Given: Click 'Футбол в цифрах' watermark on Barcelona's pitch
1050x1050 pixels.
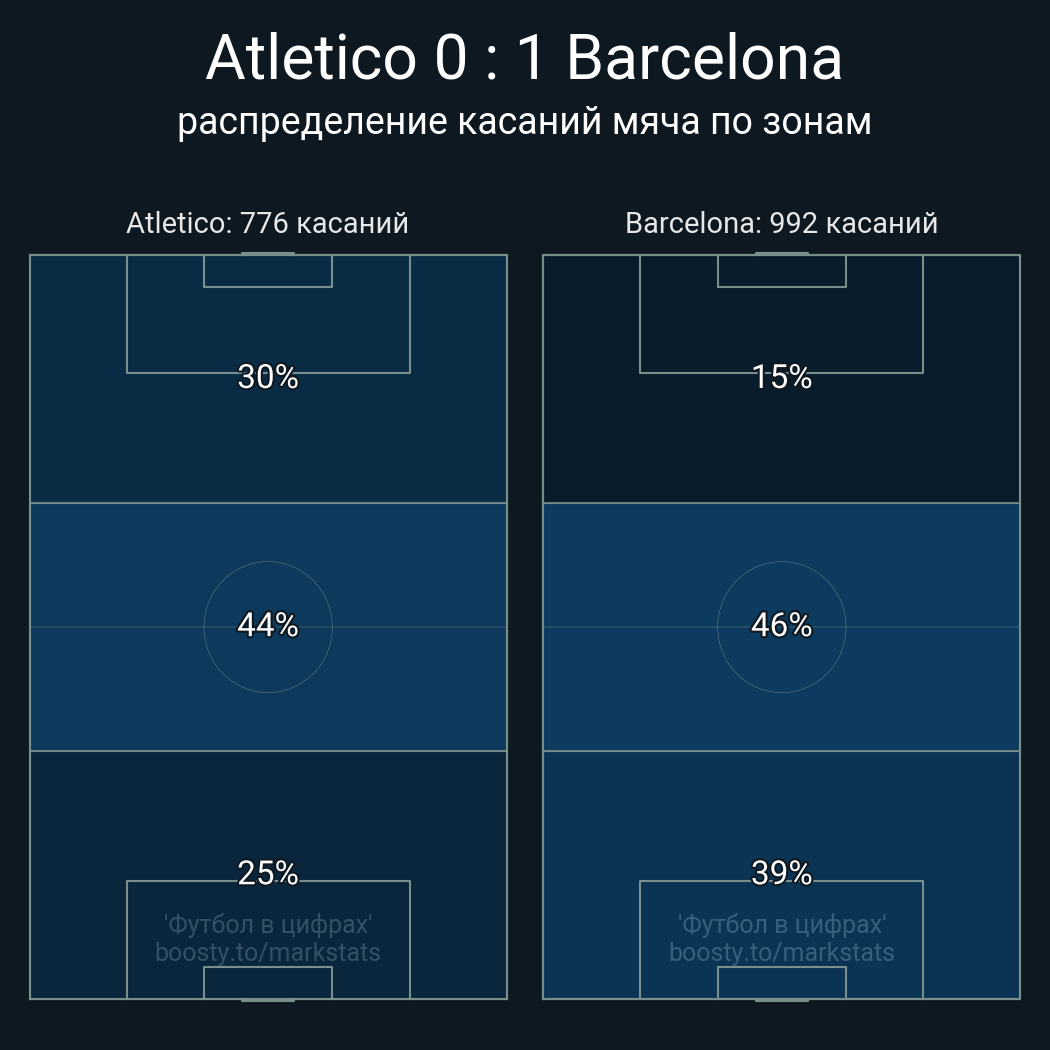Looking at the screenshot, I should tap(782, 924).
